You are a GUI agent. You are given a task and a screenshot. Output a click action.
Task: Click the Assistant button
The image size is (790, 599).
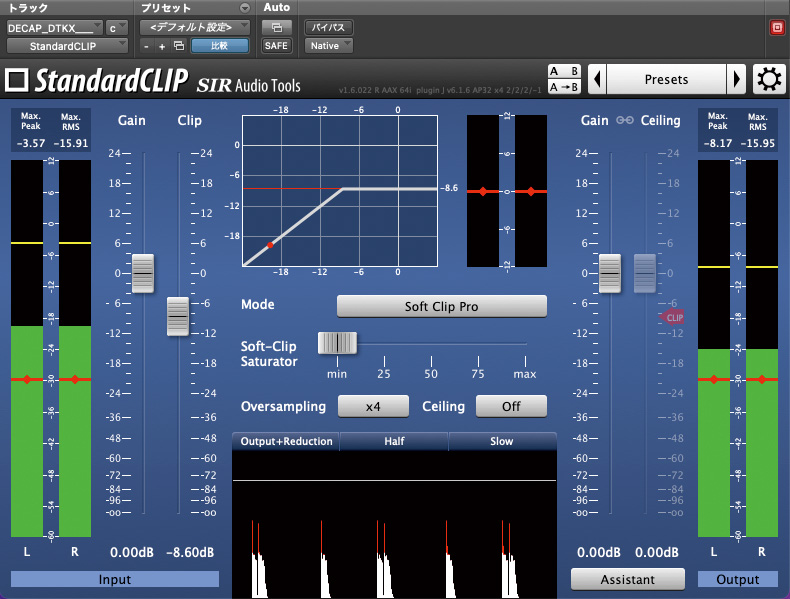click(628, 579)
